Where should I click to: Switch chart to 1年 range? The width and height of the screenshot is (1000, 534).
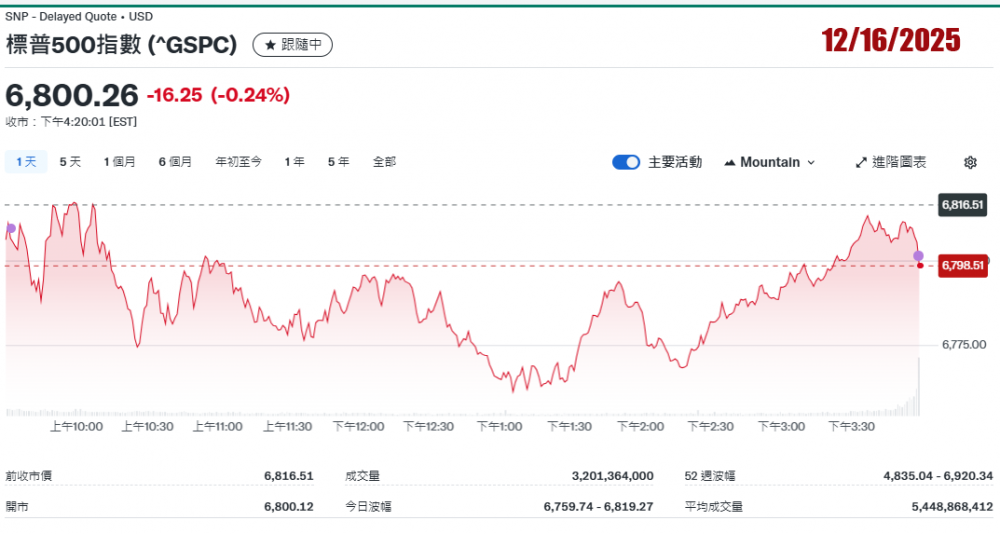coord(294,162)
